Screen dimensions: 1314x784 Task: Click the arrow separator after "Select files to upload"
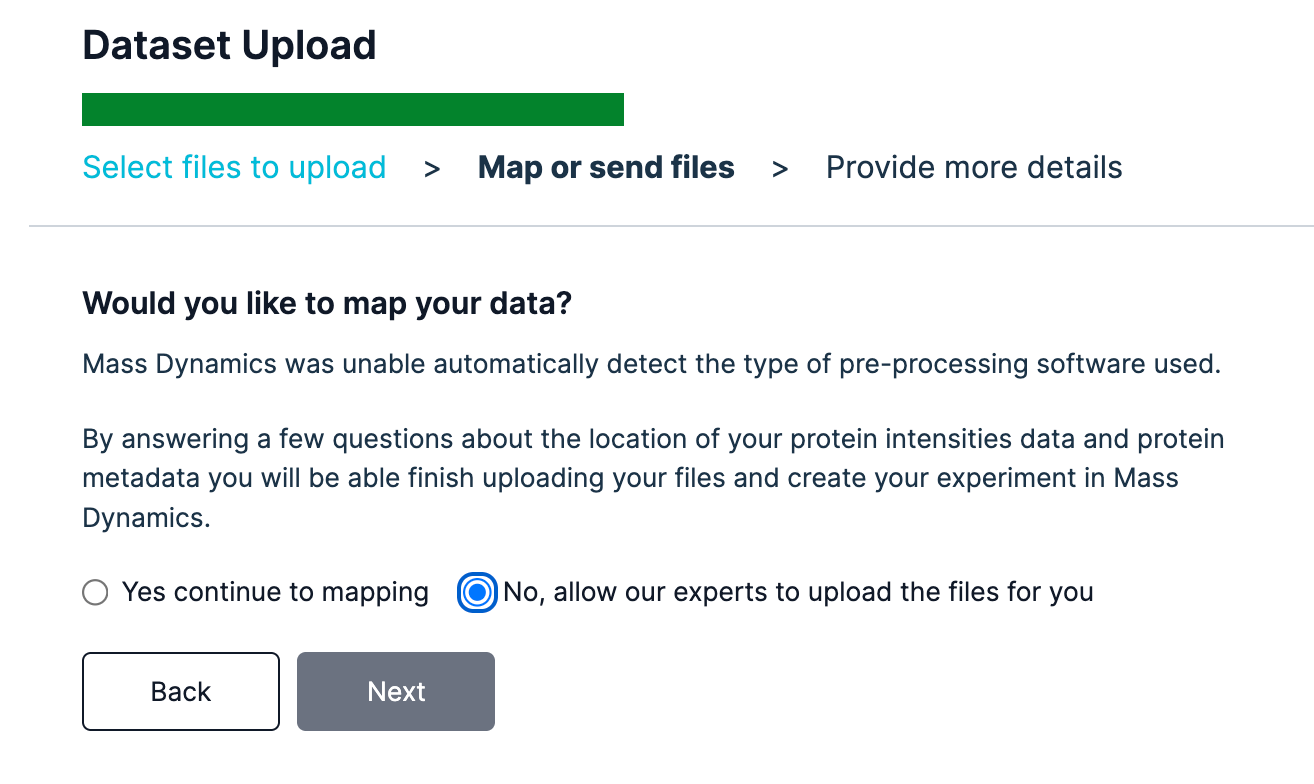[x=432, y=169]
